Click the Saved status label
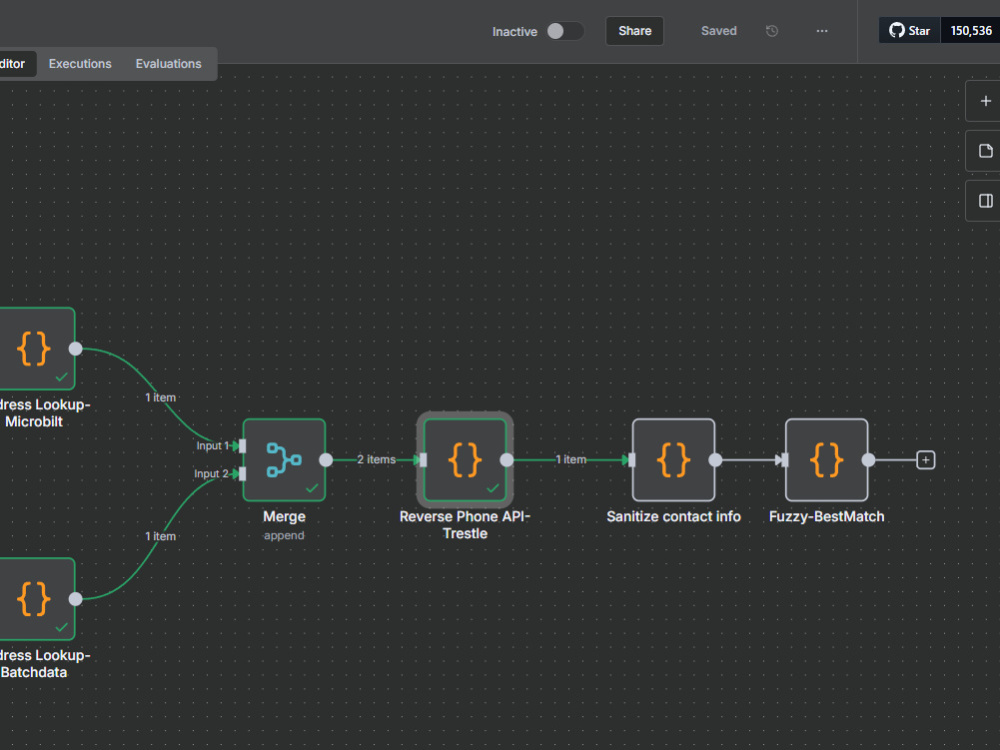The image size is (1000, 750). tap(719, 31)
